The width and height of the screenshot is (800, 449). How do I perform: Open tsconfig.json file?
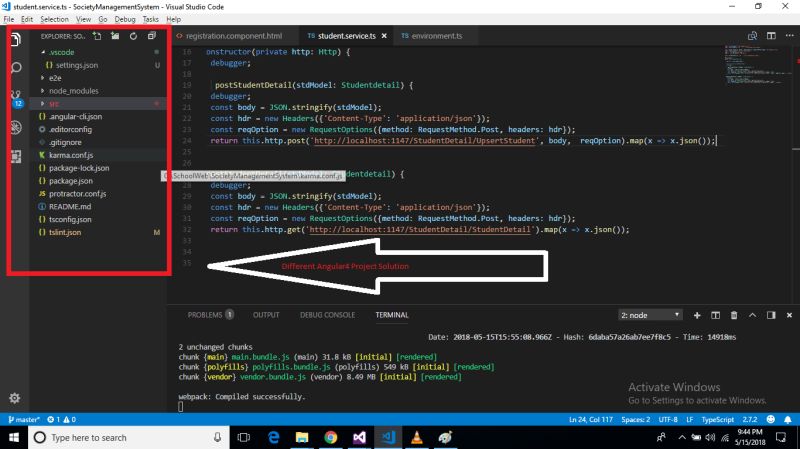70,219
